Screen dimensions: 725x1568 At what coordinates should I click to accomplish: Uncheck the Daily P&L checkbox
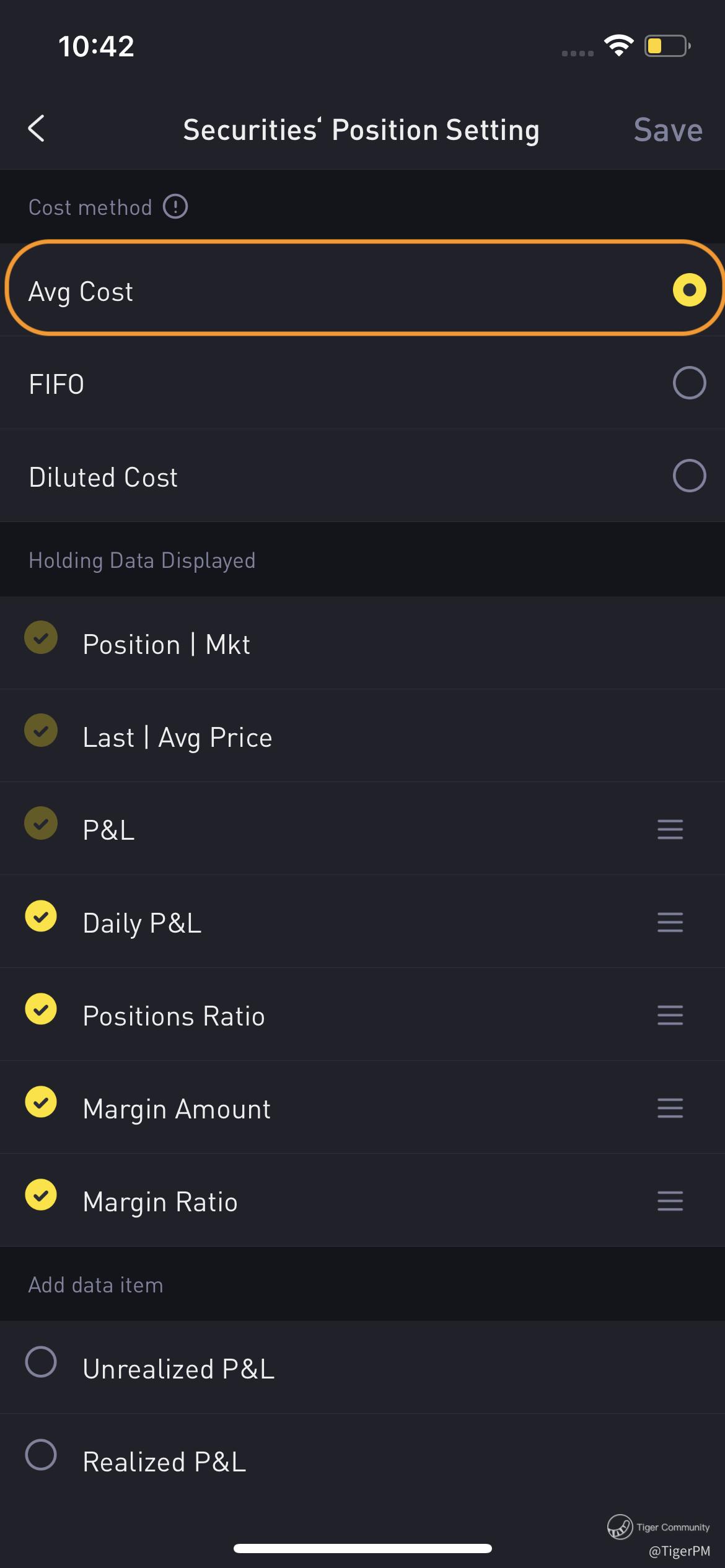coord(41,917)
